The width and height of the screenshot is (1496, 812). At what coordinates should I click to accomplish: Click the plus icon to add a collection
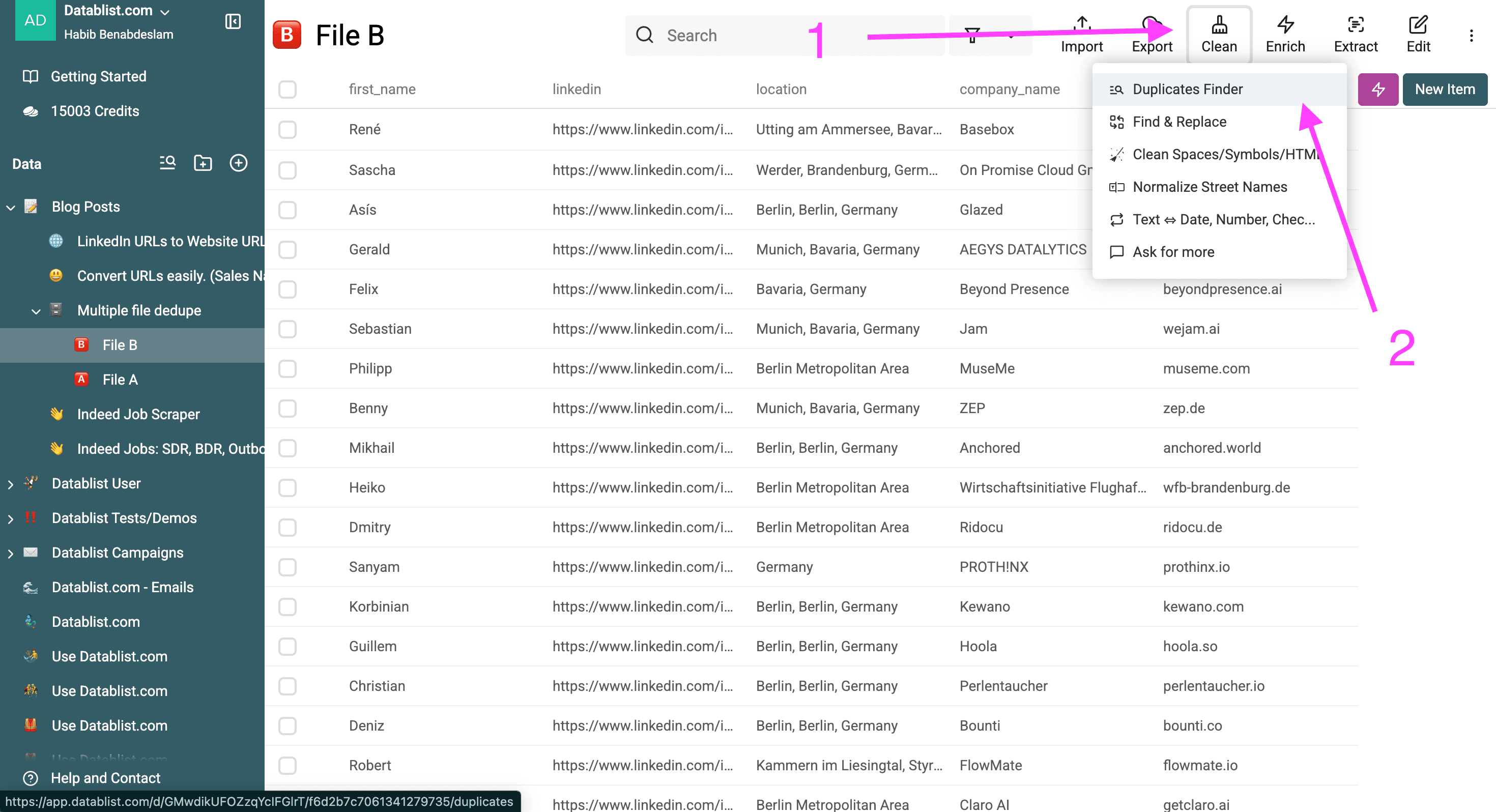click(239, 163)
